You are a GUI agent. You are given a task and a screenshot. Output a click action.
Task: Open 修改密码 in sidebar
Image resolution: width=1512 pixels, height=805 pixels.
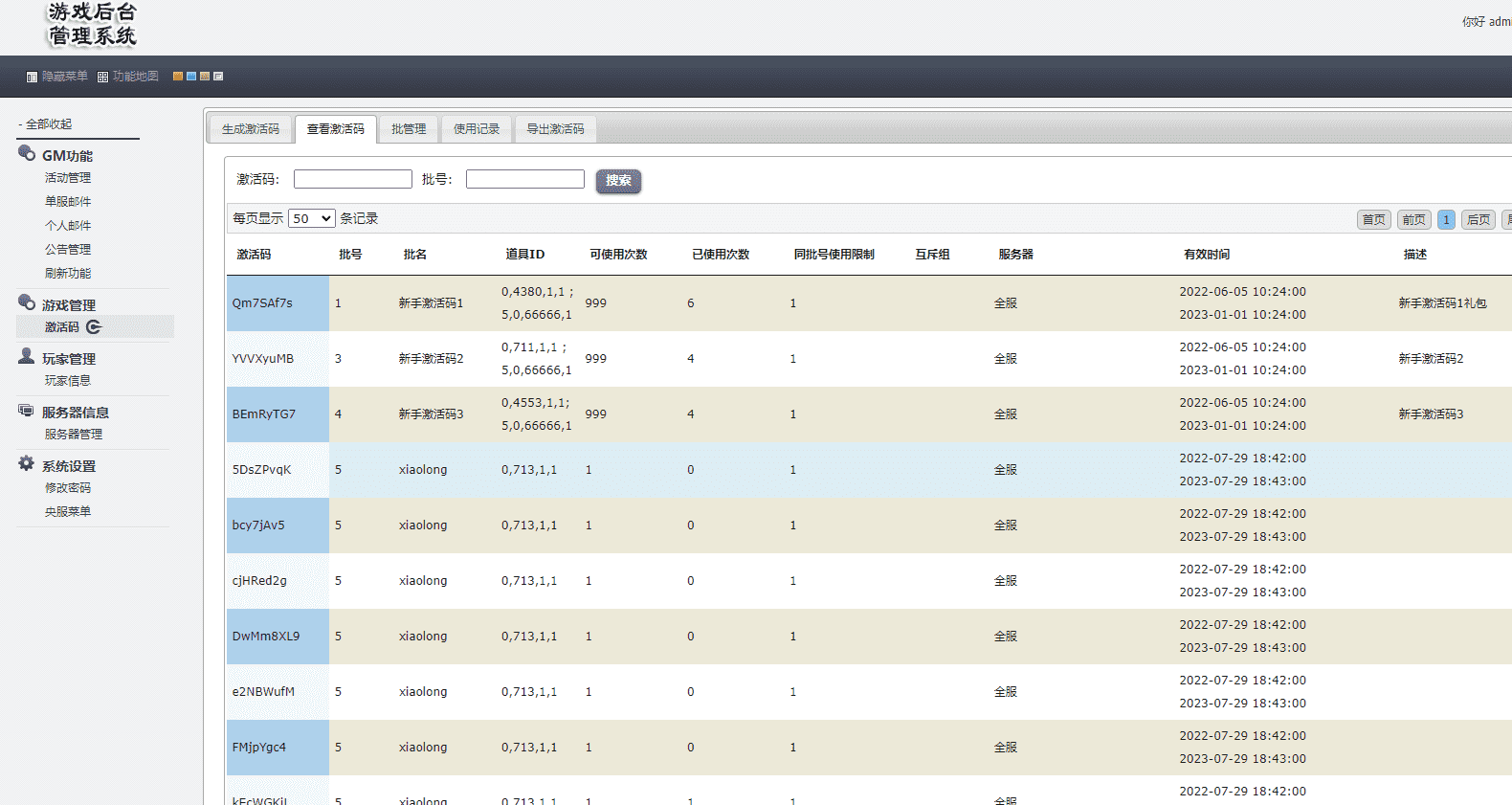point(68,488)
